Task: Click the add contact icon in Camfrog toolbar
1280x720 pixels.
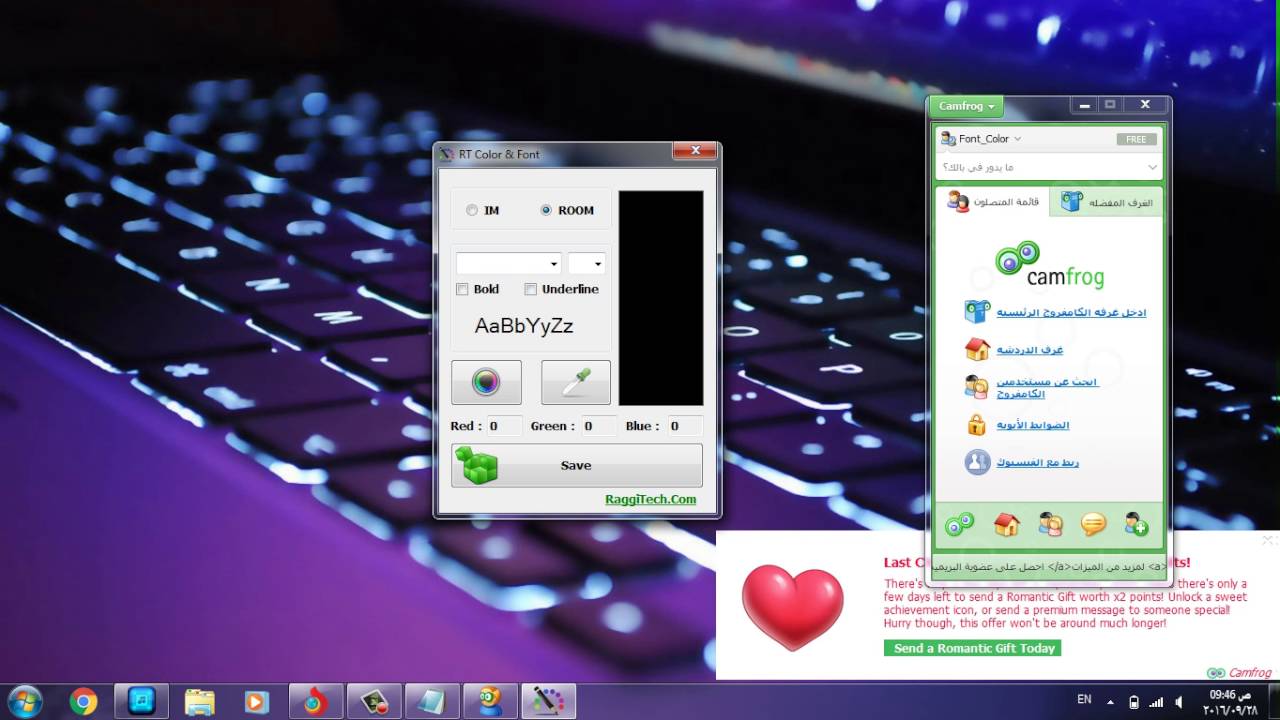Action: 1137,524
